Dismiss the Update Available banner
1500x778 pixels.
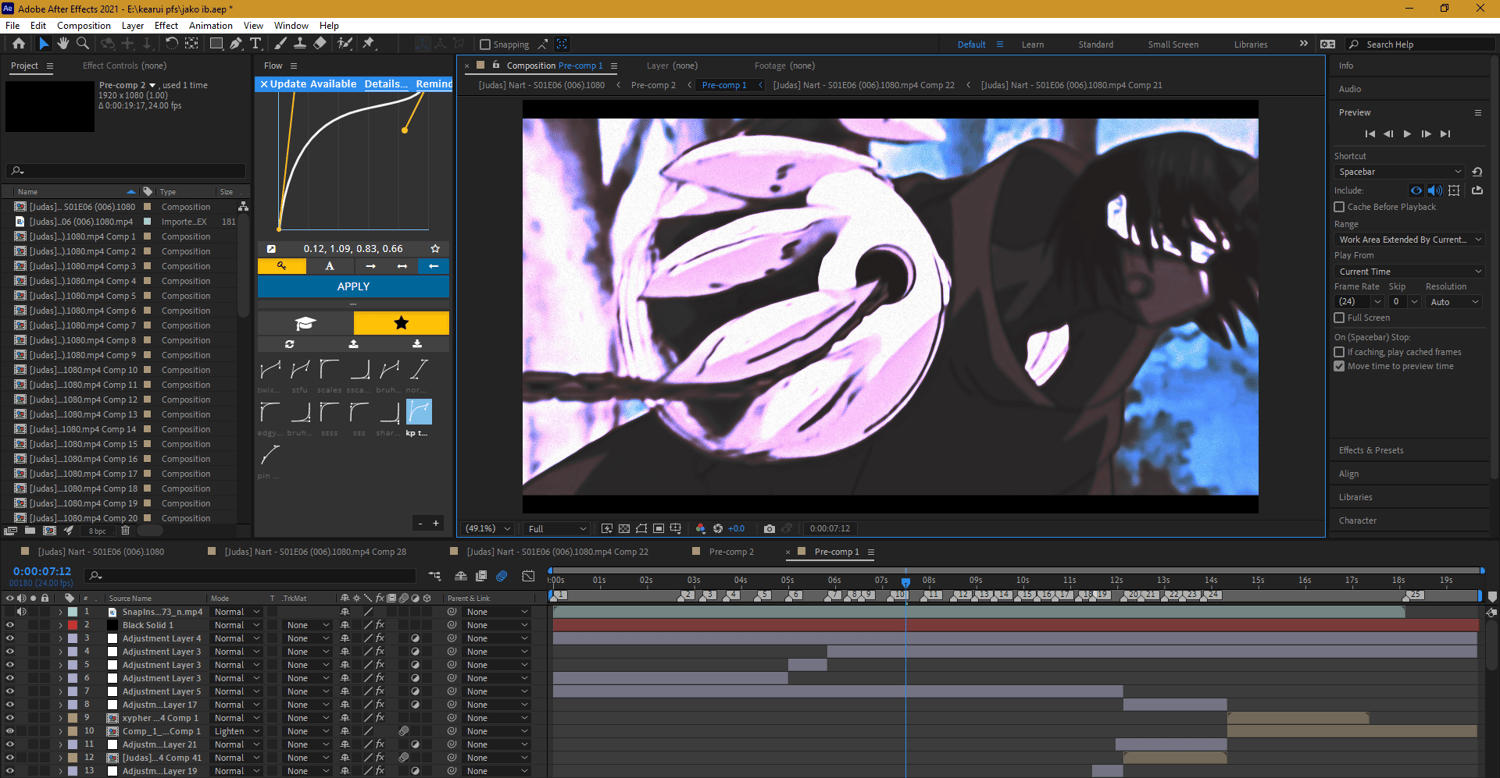tap(264, 84)
